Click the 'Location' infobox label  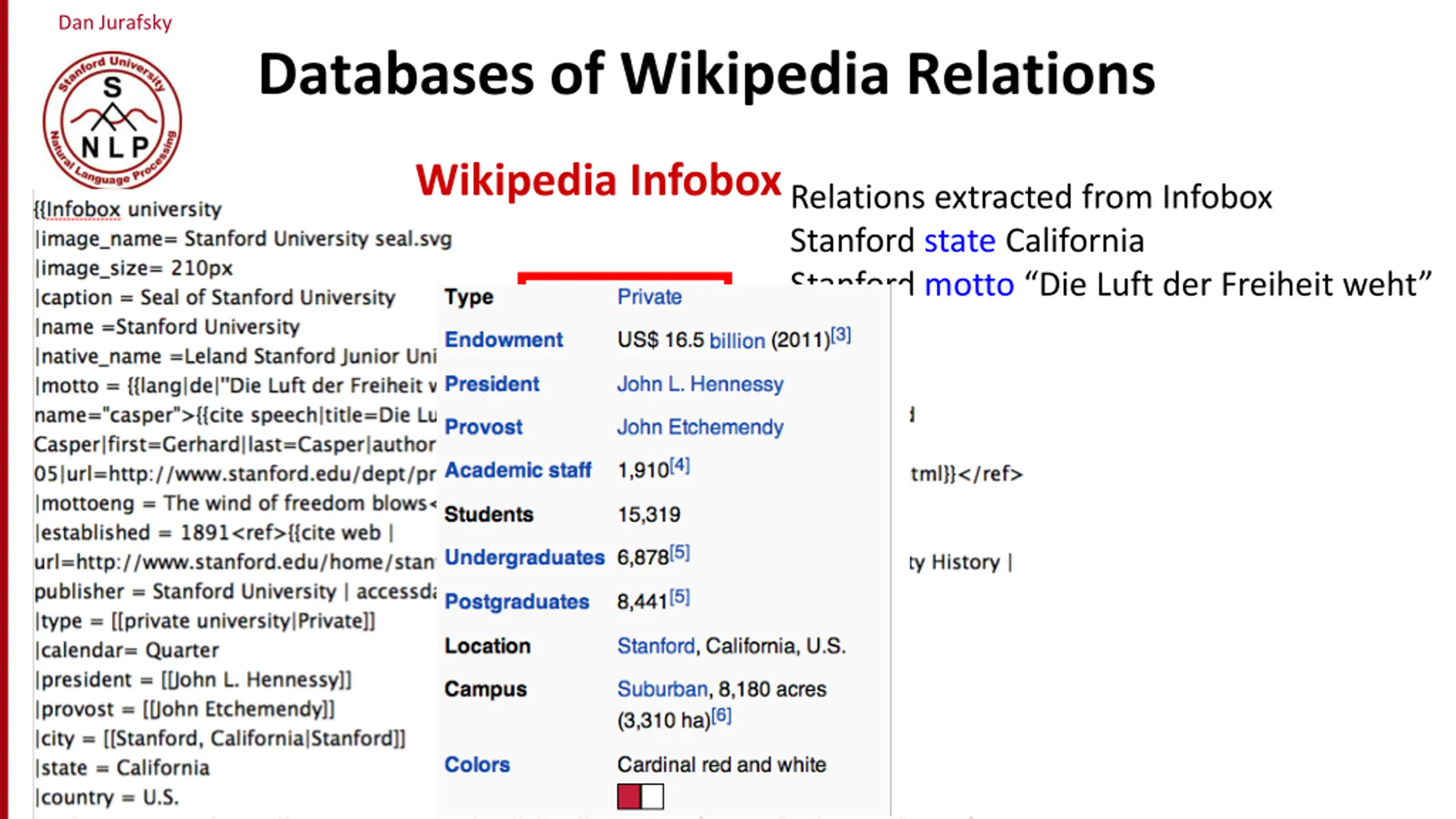pos(487,646)
